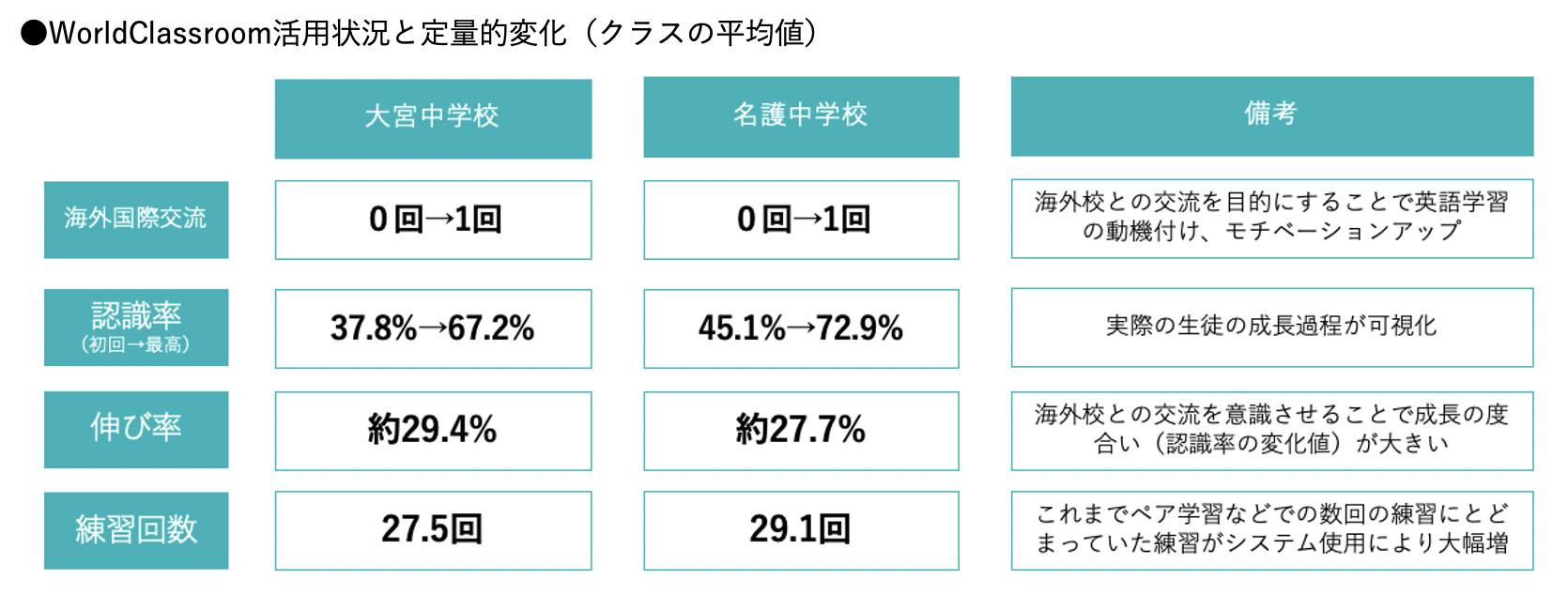Screen dimensions: 1568x595
Task: Click the remark about 英語学習の動機付け
Action: pyautogui.click(x=1271, y=218)
